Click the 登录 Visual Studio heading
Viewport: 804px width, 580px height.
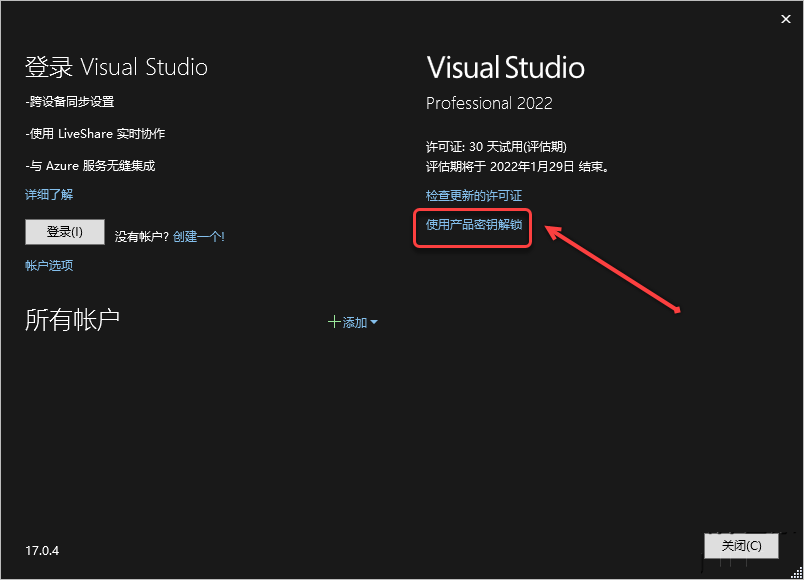[116, 67]
